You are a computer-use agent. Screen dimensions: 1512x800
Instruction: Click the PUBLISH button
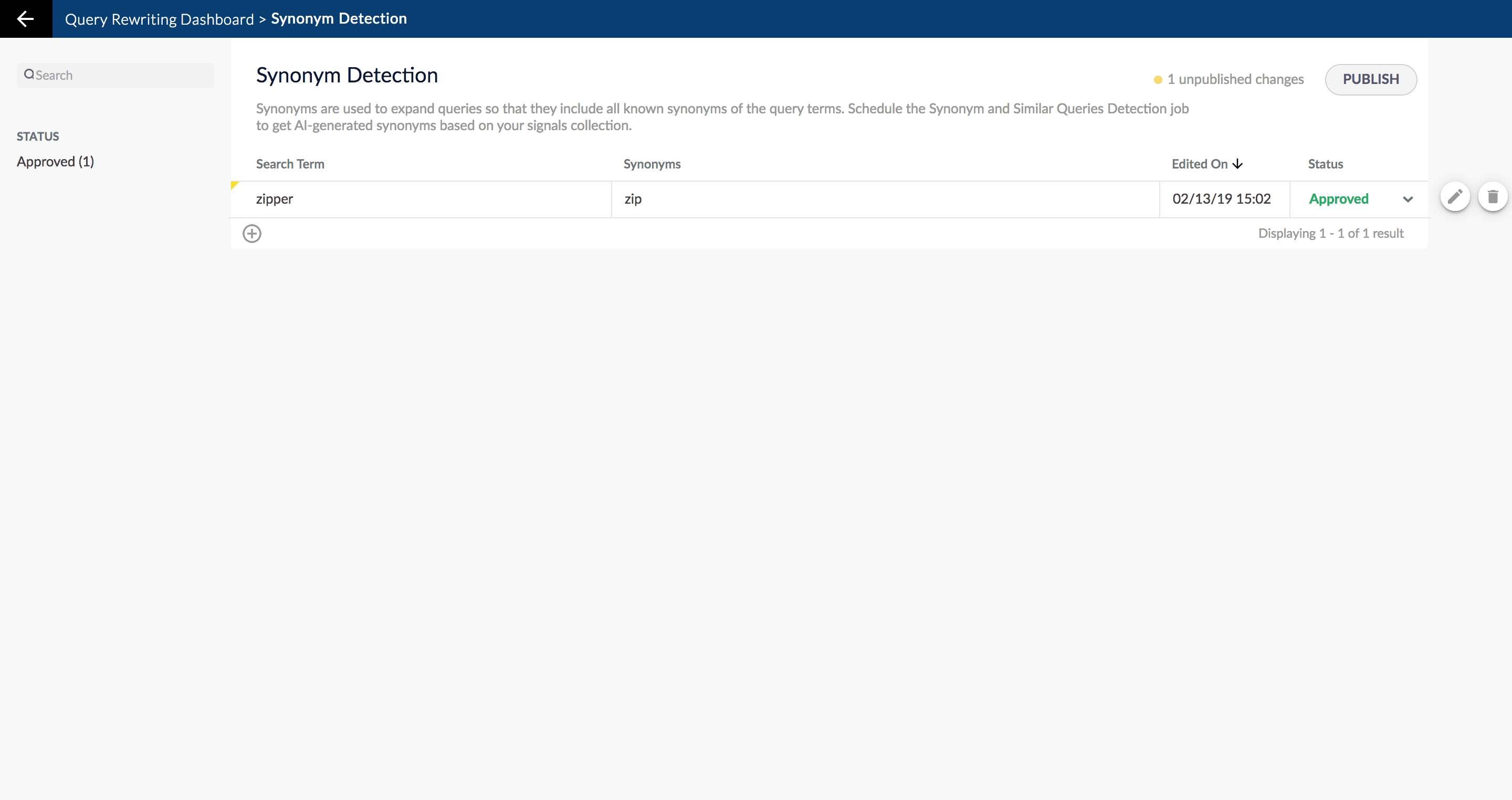[x=1370, y=79]
